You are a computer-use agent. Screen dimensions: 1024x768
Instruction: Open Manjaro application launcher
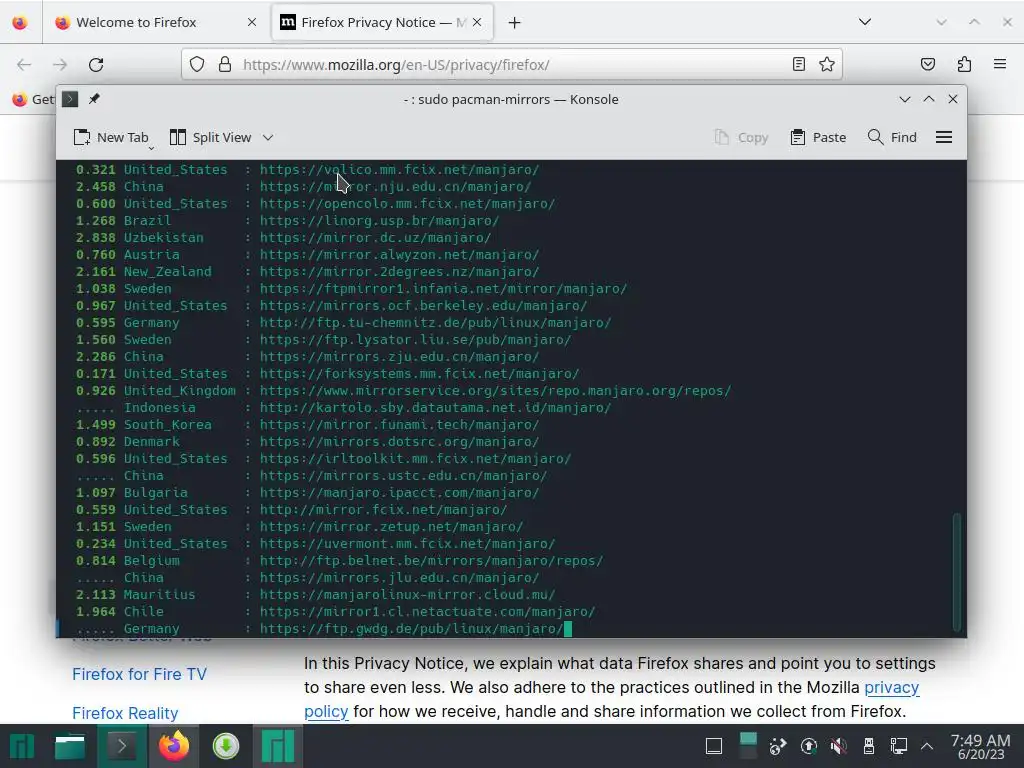pyautogui.click(x=22, y=746)
